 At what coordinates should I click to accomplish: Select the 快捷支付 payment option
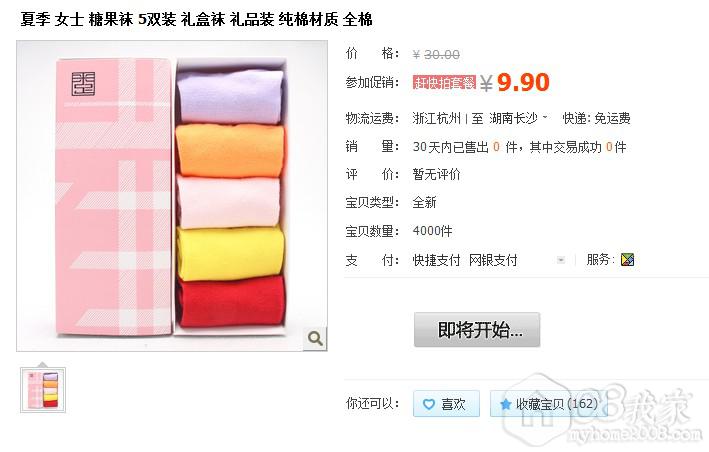tap(436, 260)
